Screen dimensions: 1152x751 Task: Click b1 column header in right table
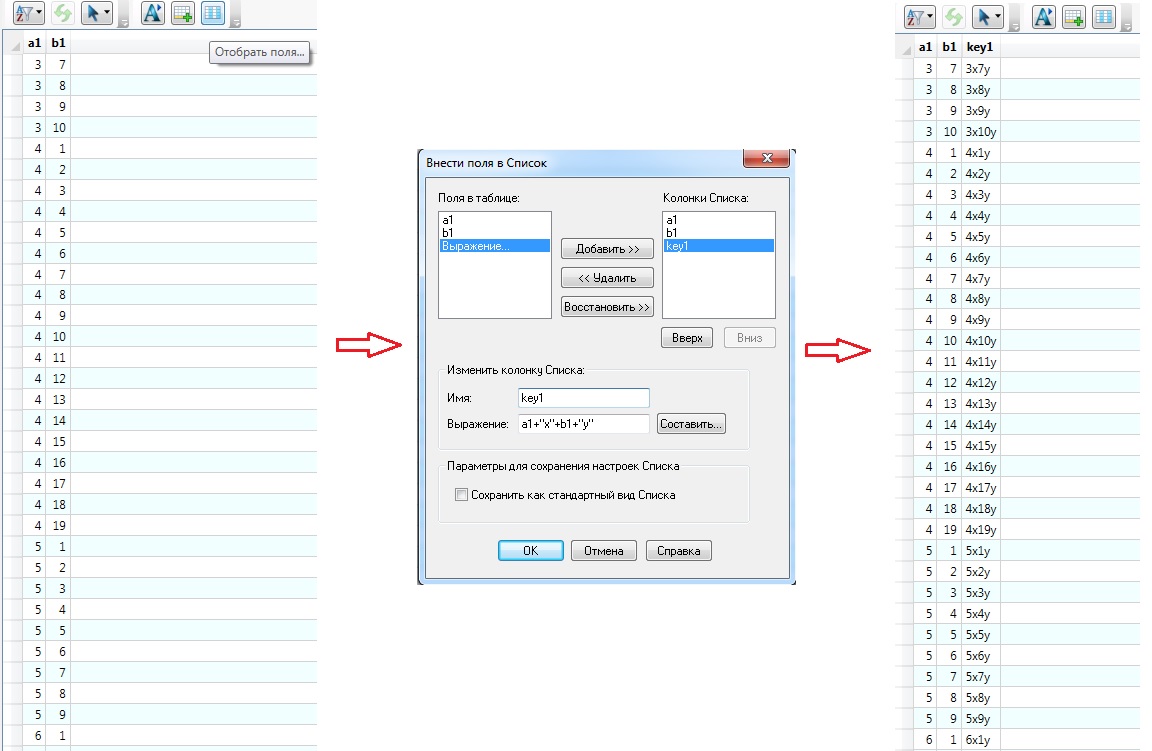pyautogui.click(x=949, y=47)
